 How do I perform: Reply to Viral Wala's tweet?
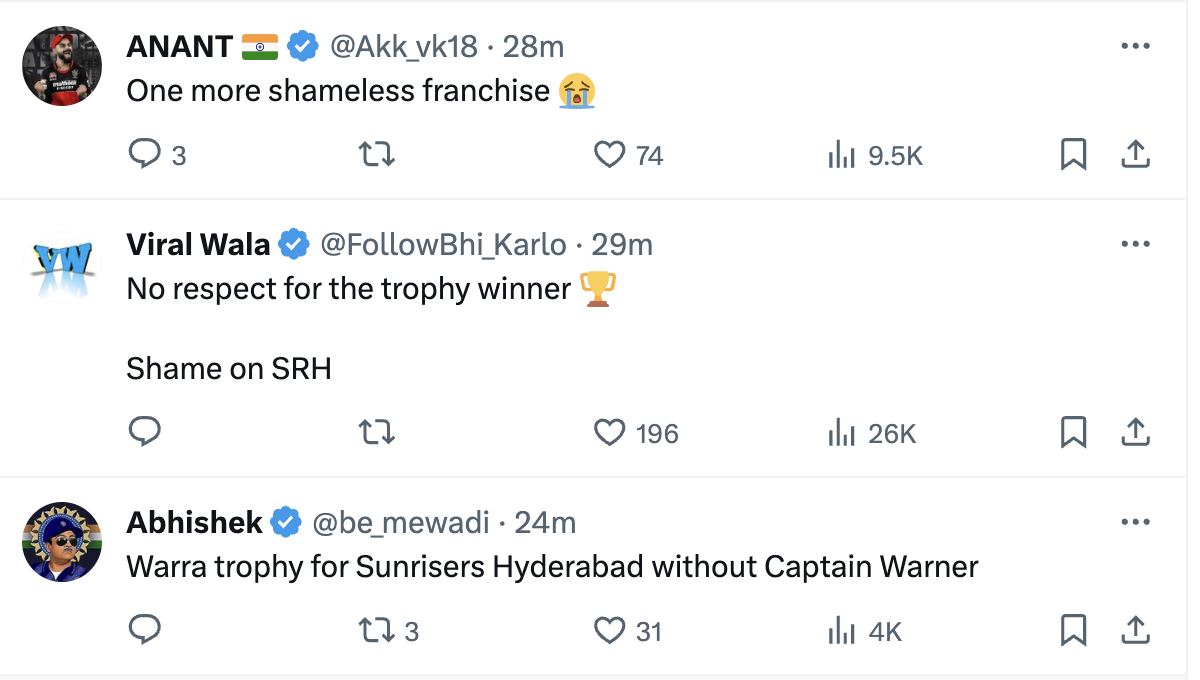(x=146, y=432)
